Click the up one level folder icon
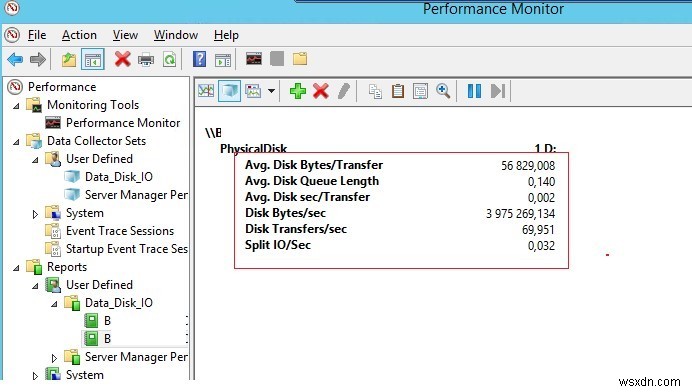The height and width of the screenshot is (392, 692). point(69,59)
